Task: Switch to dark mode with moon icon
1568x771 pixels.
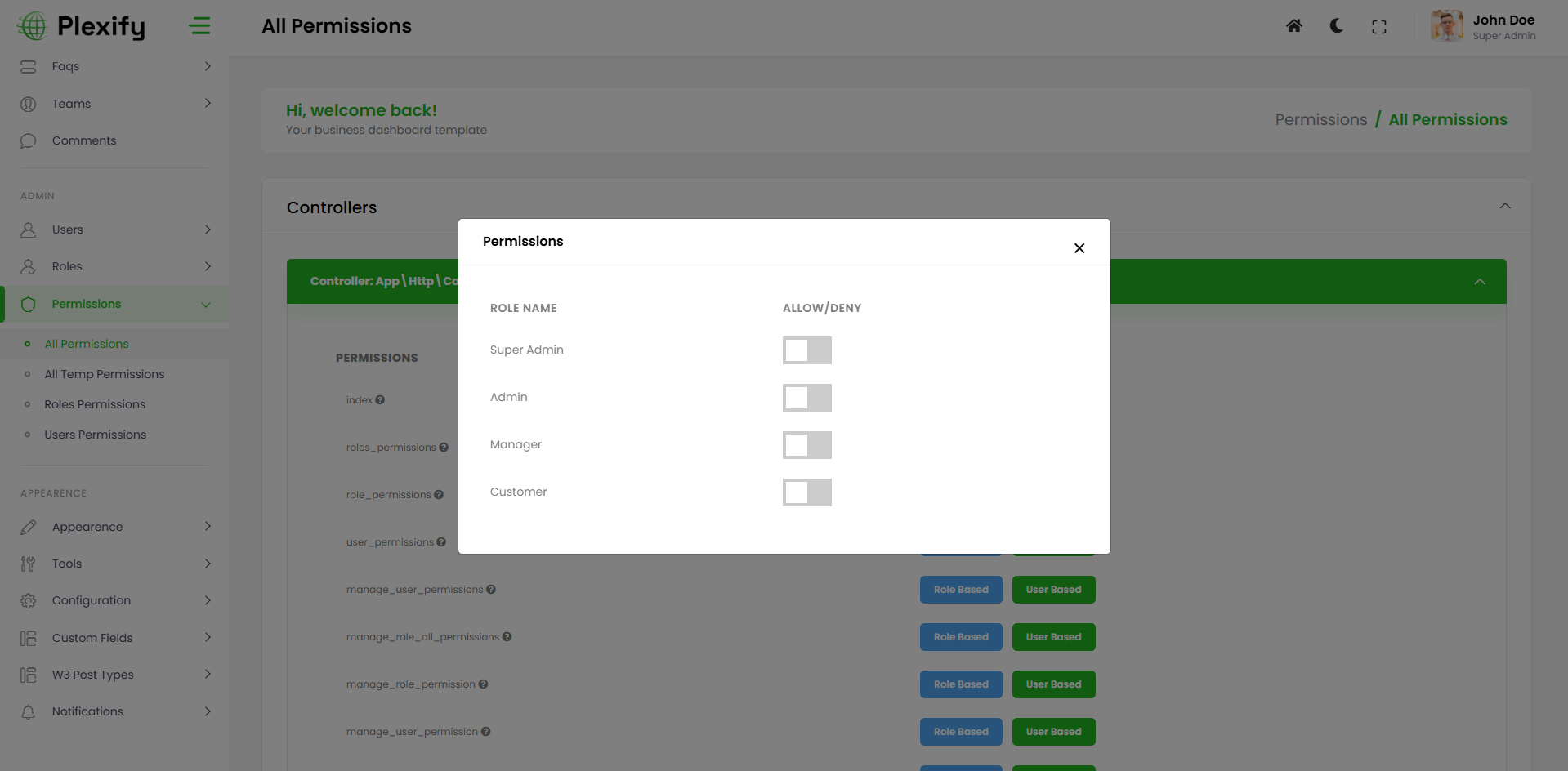Action: click(x=1337, y=26)
